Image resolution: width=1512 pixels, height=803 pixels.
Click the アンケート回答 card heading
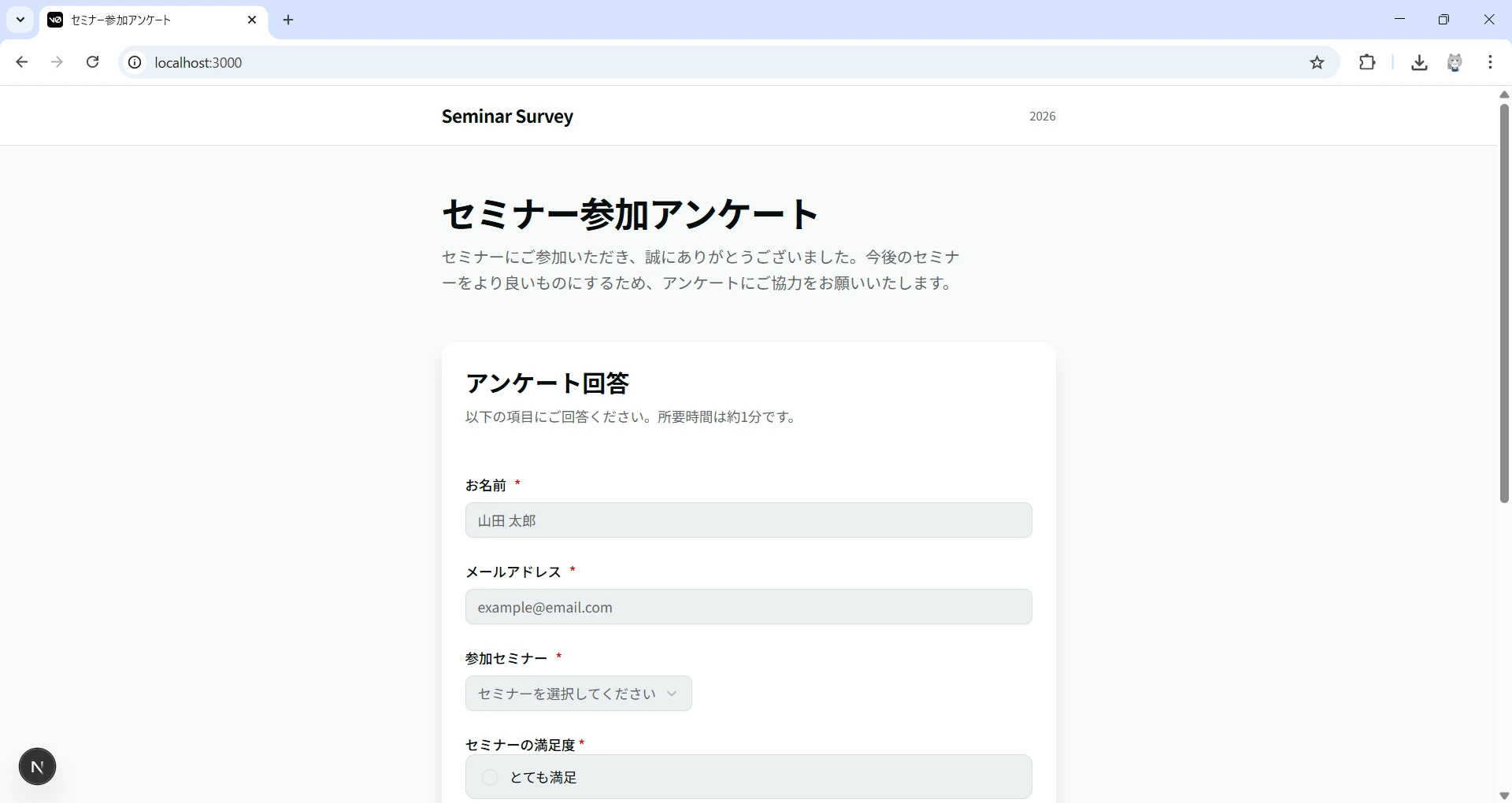pyautogui.click(x=547, y=383)
